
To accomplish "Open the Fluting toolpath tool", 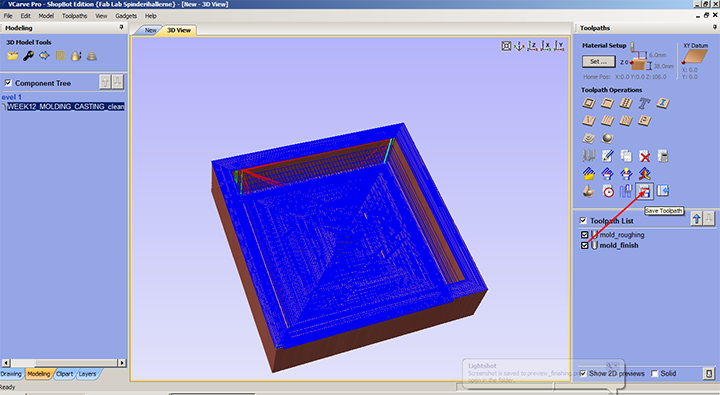I will coord(608,121).
